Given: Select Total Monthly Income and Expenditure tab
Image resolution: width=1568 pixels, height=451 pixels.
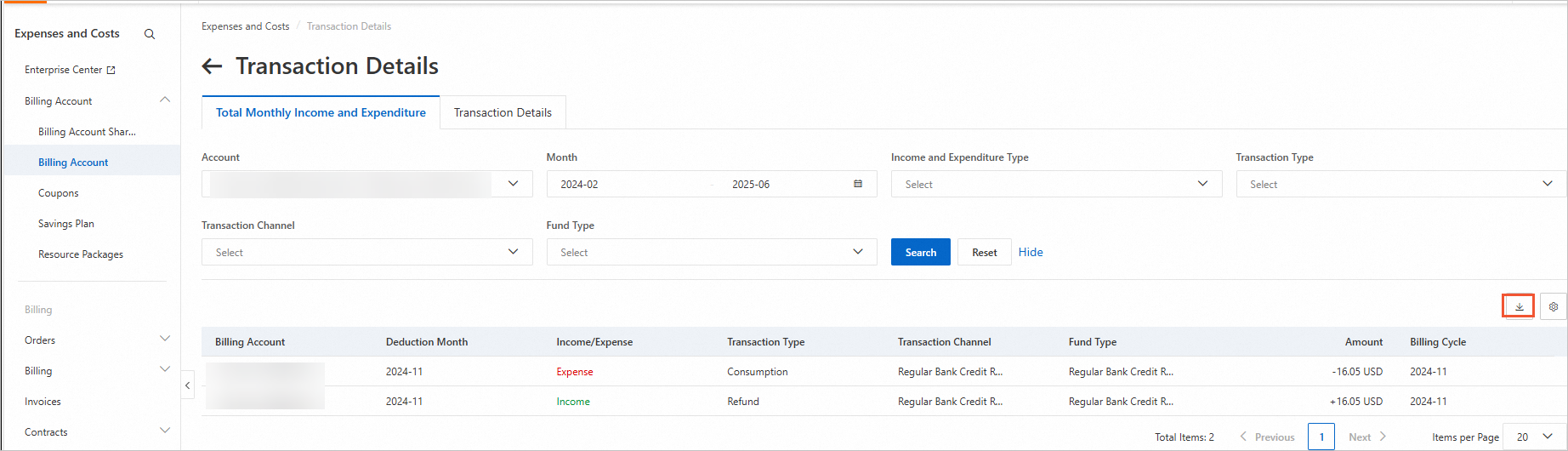Looking at the screenshot, I should pyautogui.click(x=321, y=112).
